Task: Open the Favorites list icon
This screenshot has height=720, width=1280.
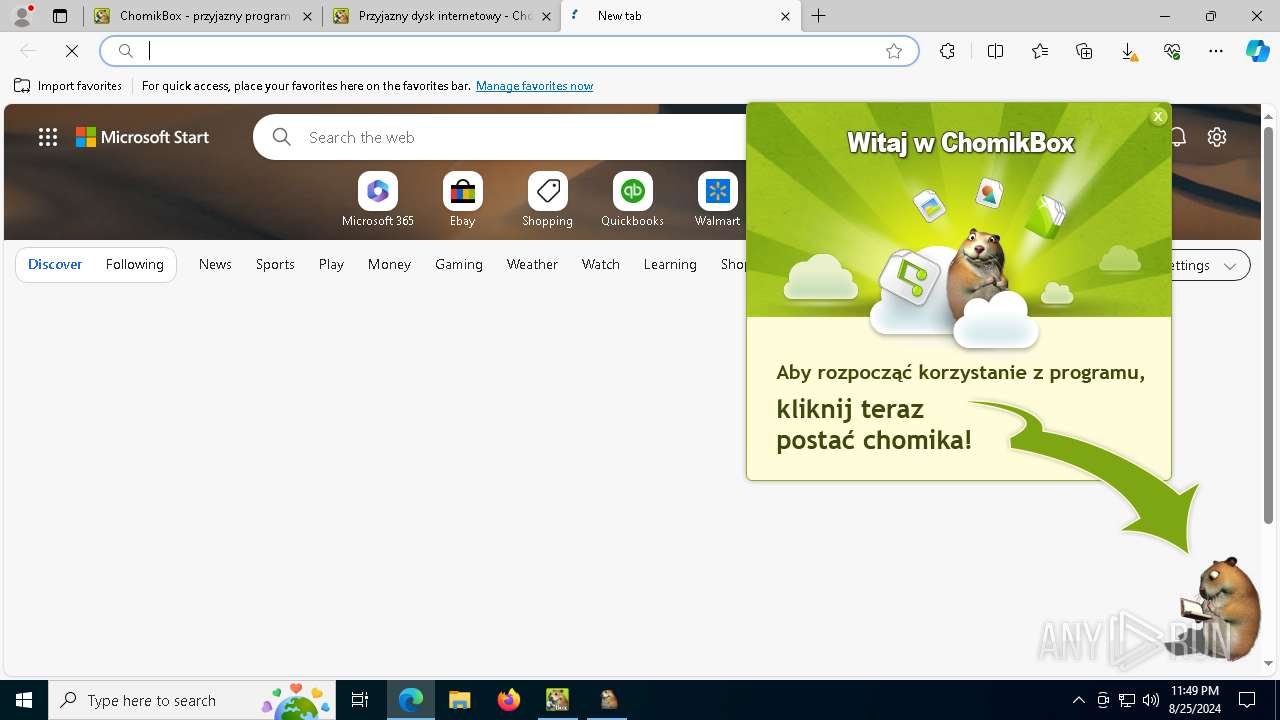Action: [x=1040, y=51]
